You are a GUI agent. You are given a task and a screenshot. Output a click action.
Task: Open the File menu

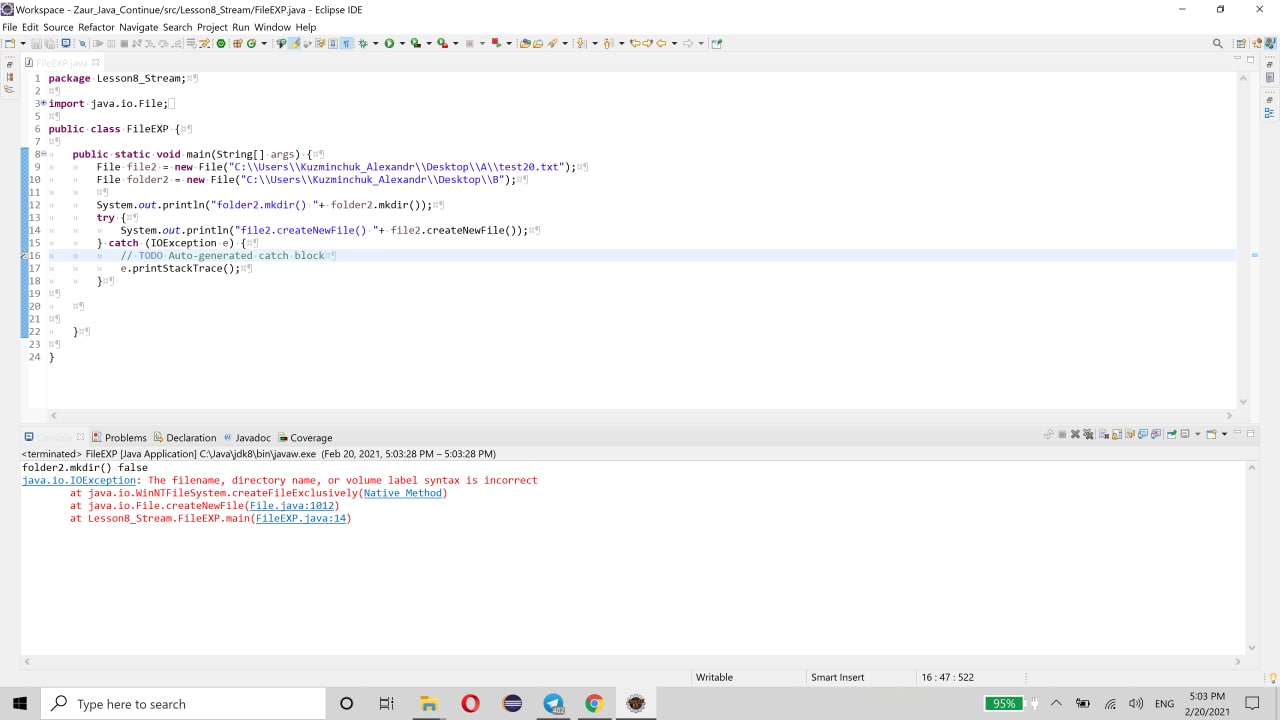9,27
